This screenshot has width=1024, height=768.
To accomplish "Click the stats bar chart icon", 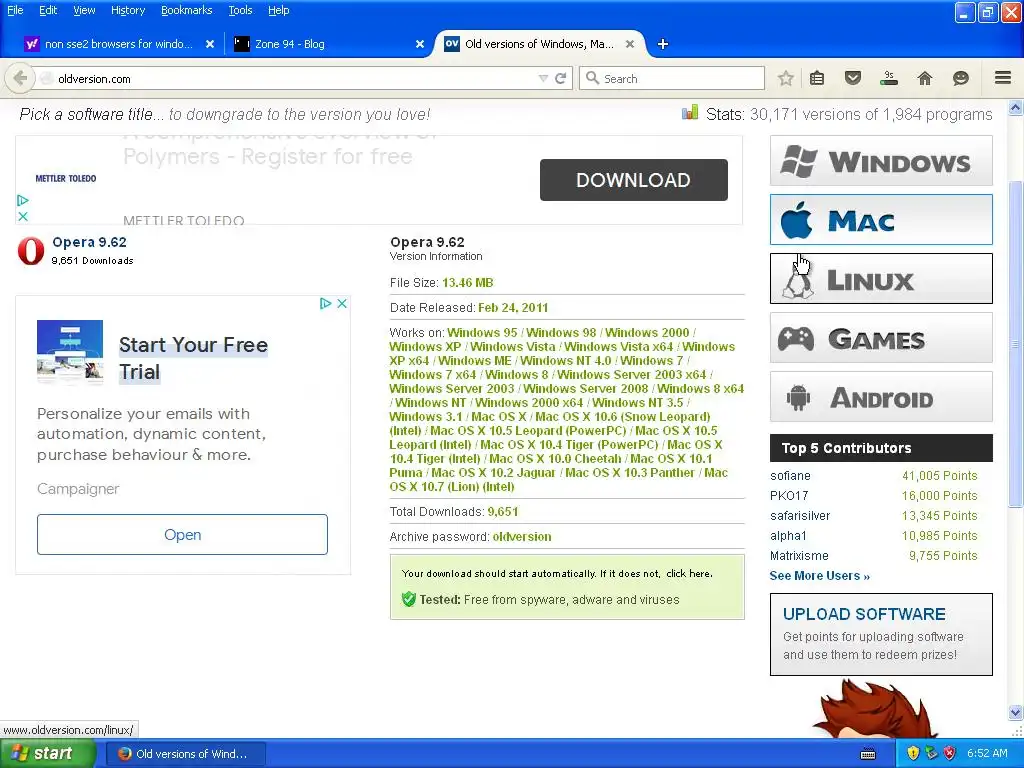I will coord(690,113).
